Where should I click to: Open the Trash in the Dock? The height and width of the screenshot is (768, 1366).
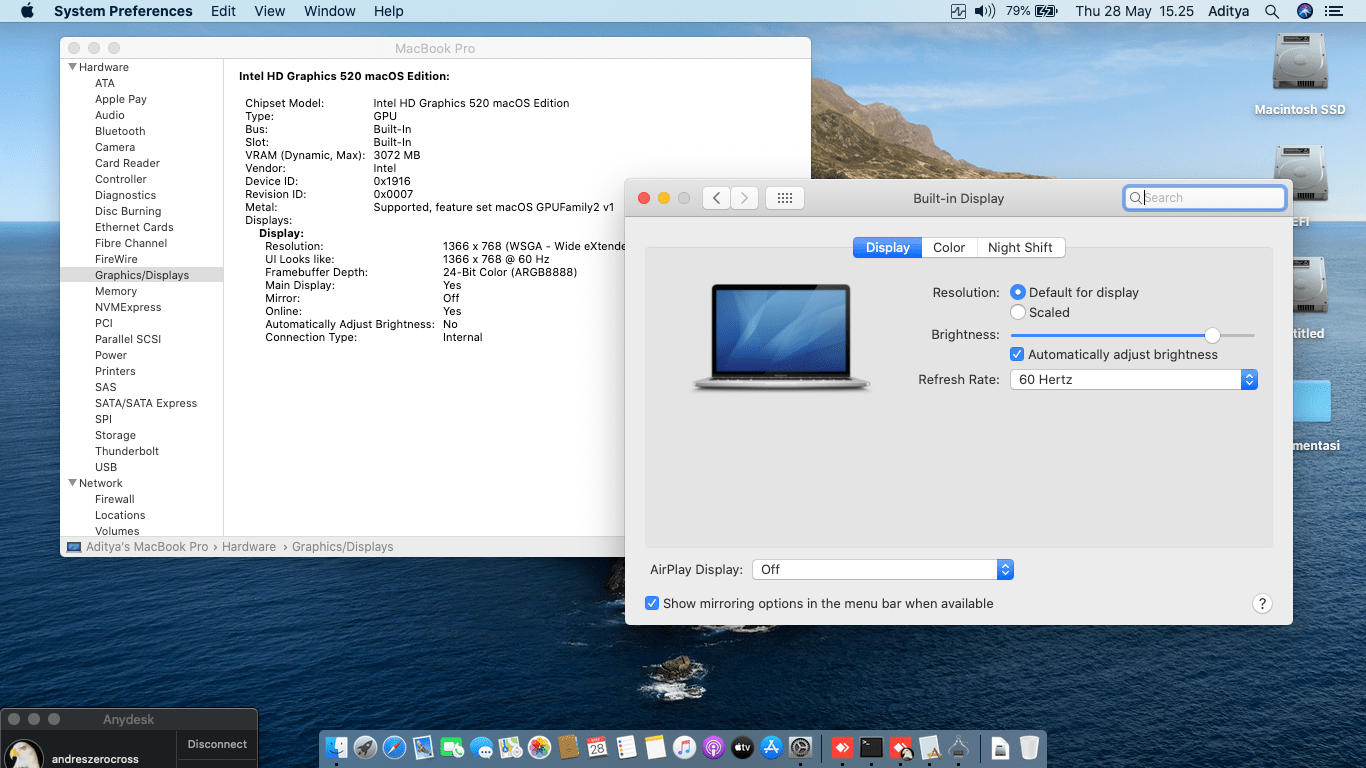click(1029, 747)
